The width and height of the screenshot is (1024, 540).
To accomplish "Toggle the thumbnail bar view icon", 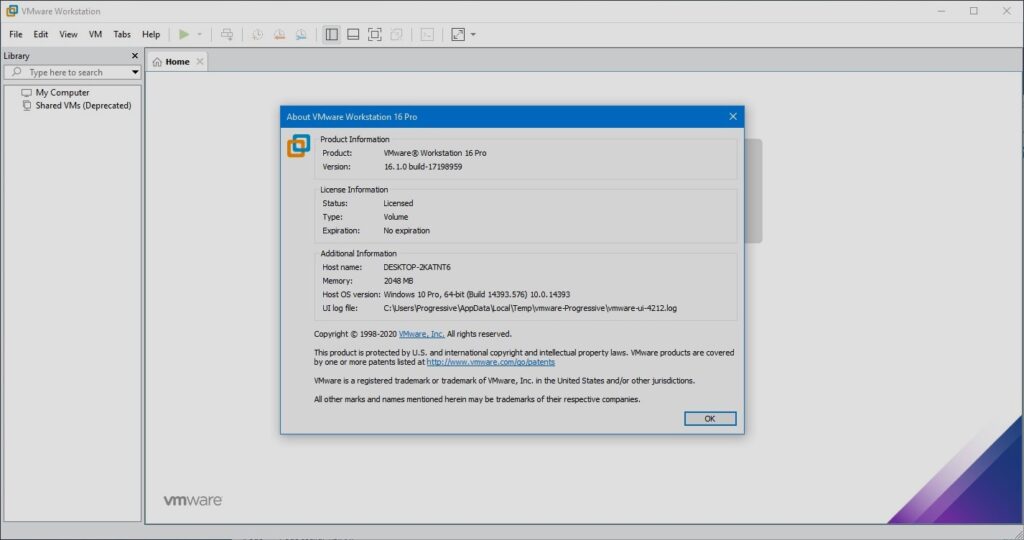I will [x=353, y=34].
